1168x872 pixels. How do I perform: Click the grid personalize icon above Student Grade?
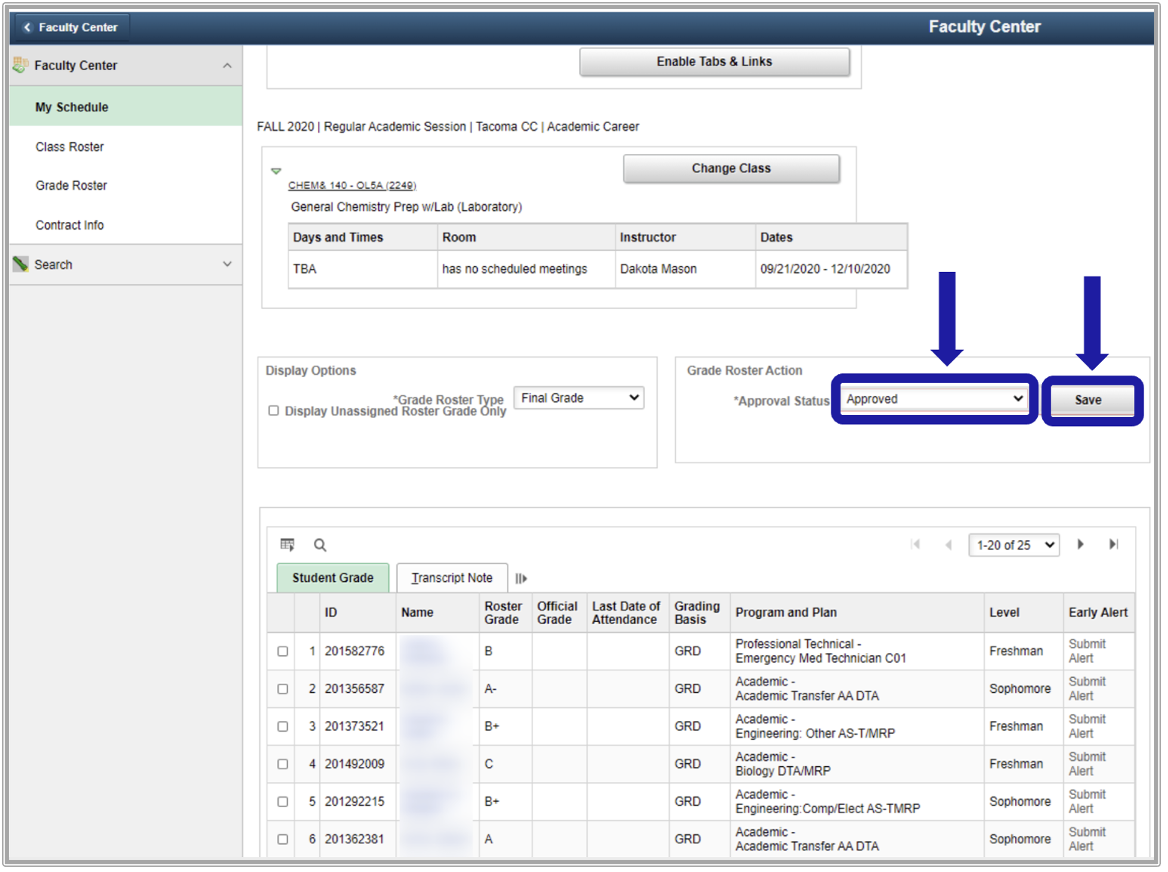tap(287, 545)
